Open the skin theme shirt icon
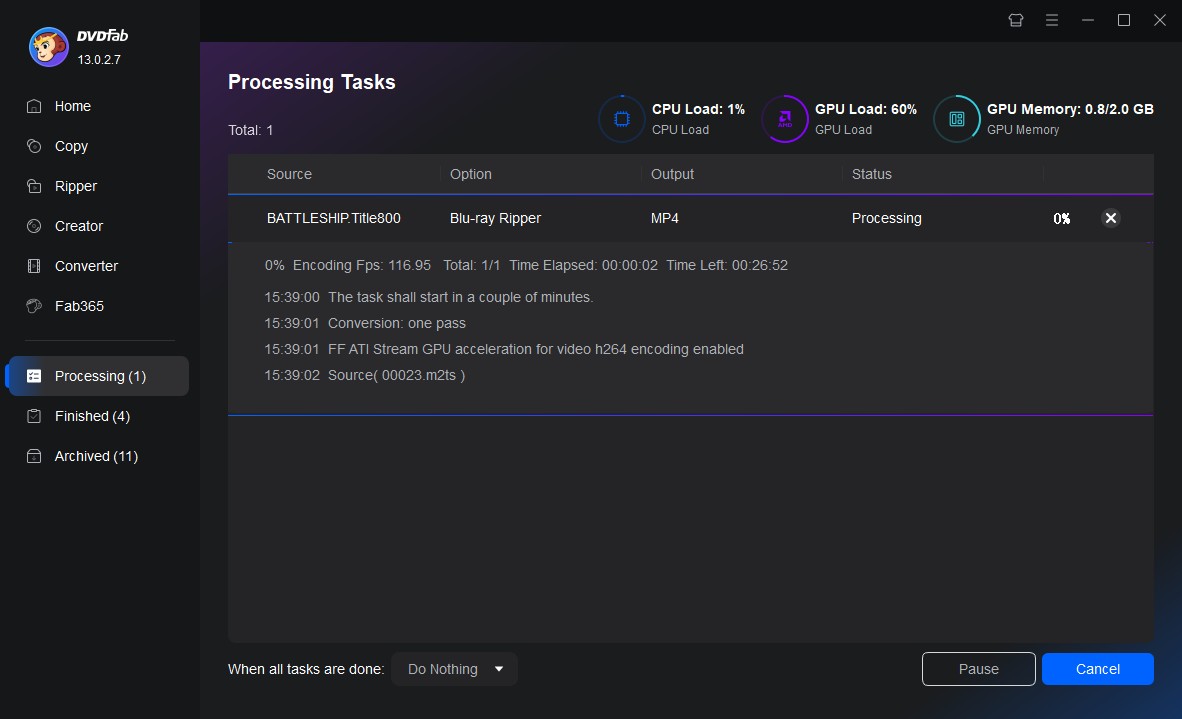 [x=1016, y=20]
